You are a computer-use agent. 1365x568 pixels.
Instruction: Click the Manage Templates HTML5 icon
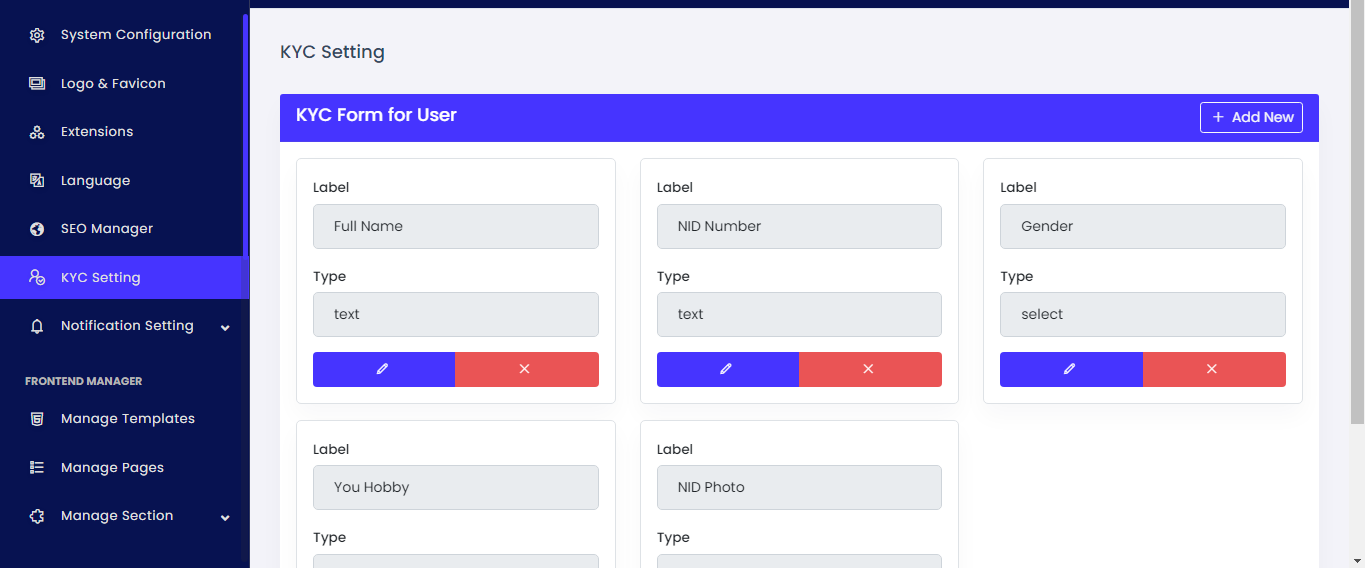point(37,419)
